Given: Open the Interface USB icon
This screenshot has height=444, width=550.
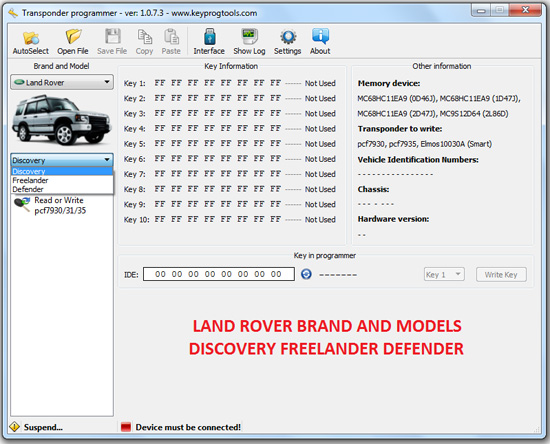Looking at the screenshot, I should point(209,37).
